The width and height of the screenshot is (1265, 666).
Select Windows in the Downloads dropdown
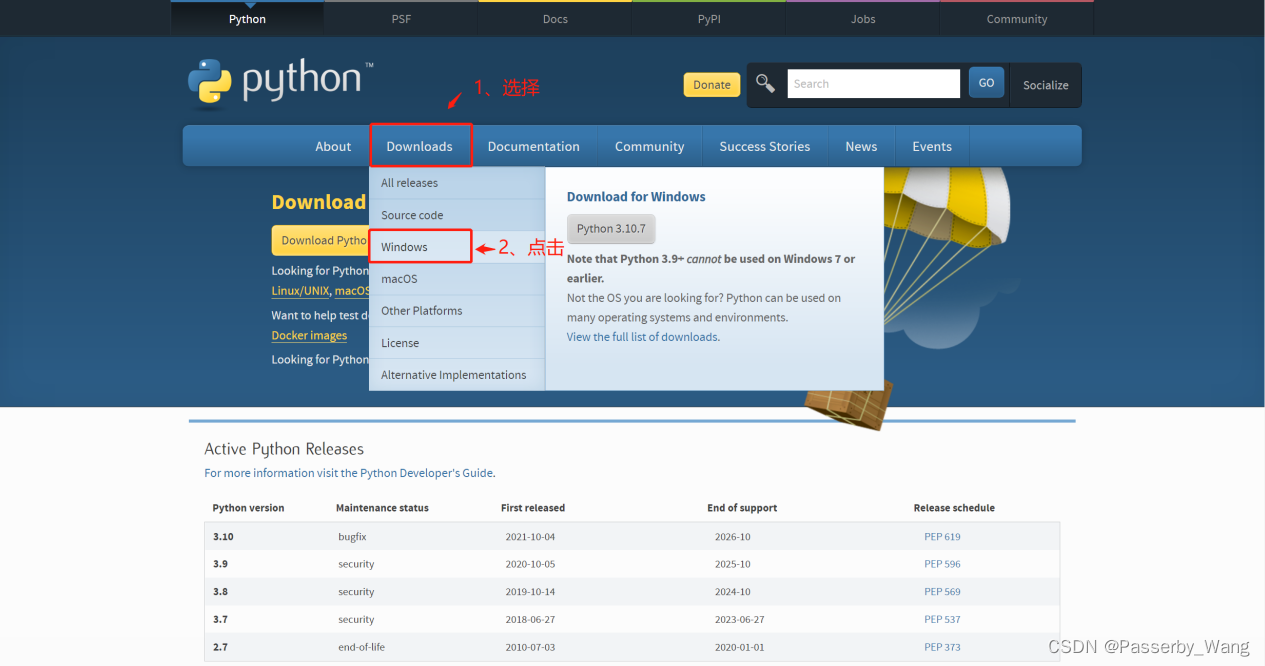(404, 246)
